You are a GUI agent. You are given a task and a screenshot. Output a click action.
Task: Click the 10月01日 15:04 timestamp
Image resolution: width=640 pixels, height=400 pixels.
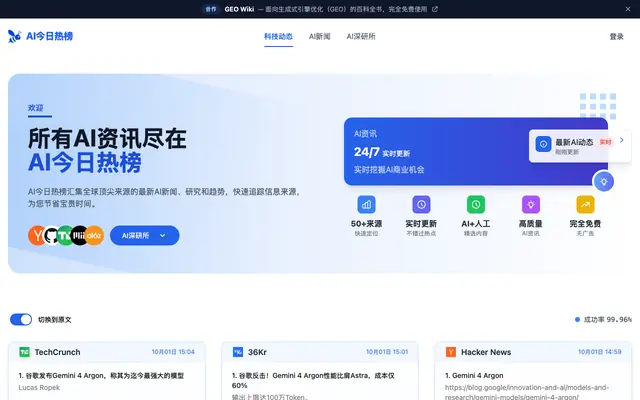(x=173, y=352)
